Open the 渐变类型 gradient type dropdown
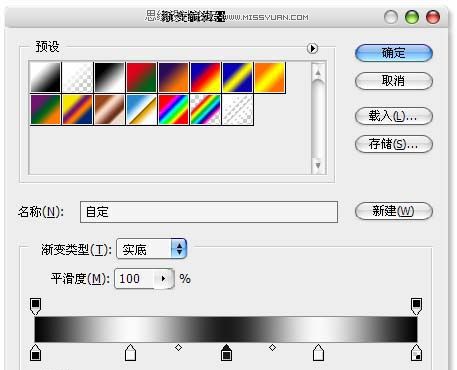This screenshot has width=457, height=370. (x=152, y=249)
